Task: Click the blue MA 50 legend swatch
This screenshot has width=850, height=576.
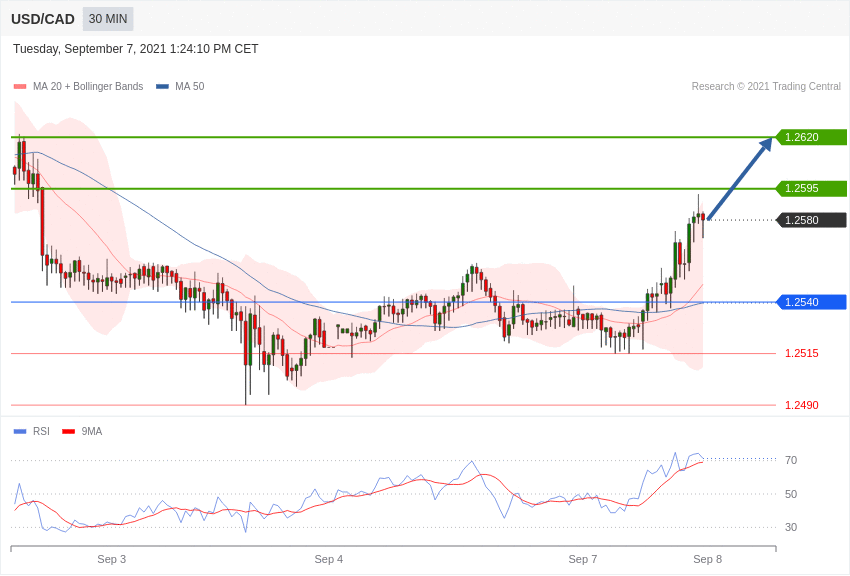Action: coord(162,87)
